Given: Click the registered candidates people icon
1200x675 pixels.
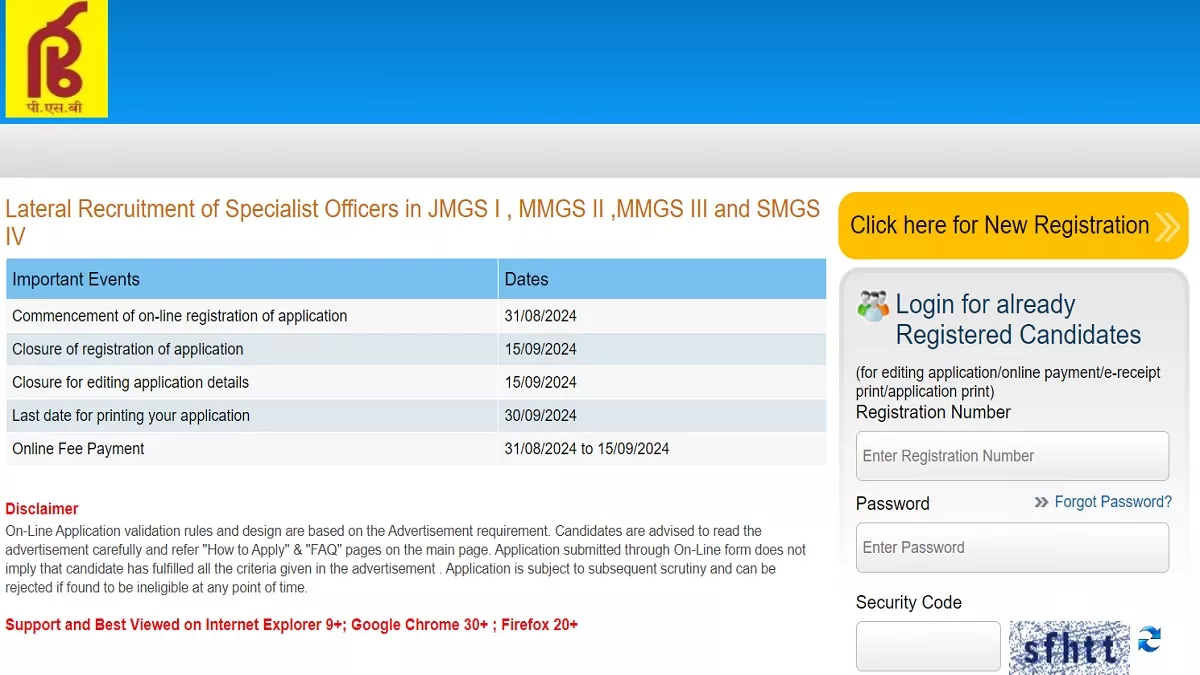Looking at the screenshot, I should click(872, 306).
